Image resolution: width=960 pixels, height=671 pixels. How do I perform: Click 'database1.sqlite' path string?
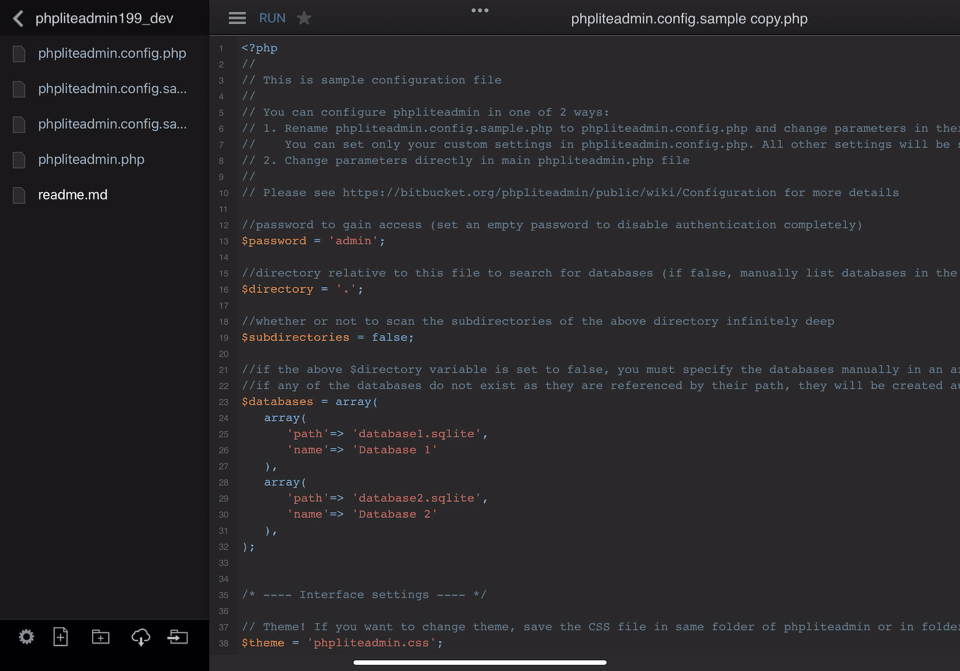[416, 434]
